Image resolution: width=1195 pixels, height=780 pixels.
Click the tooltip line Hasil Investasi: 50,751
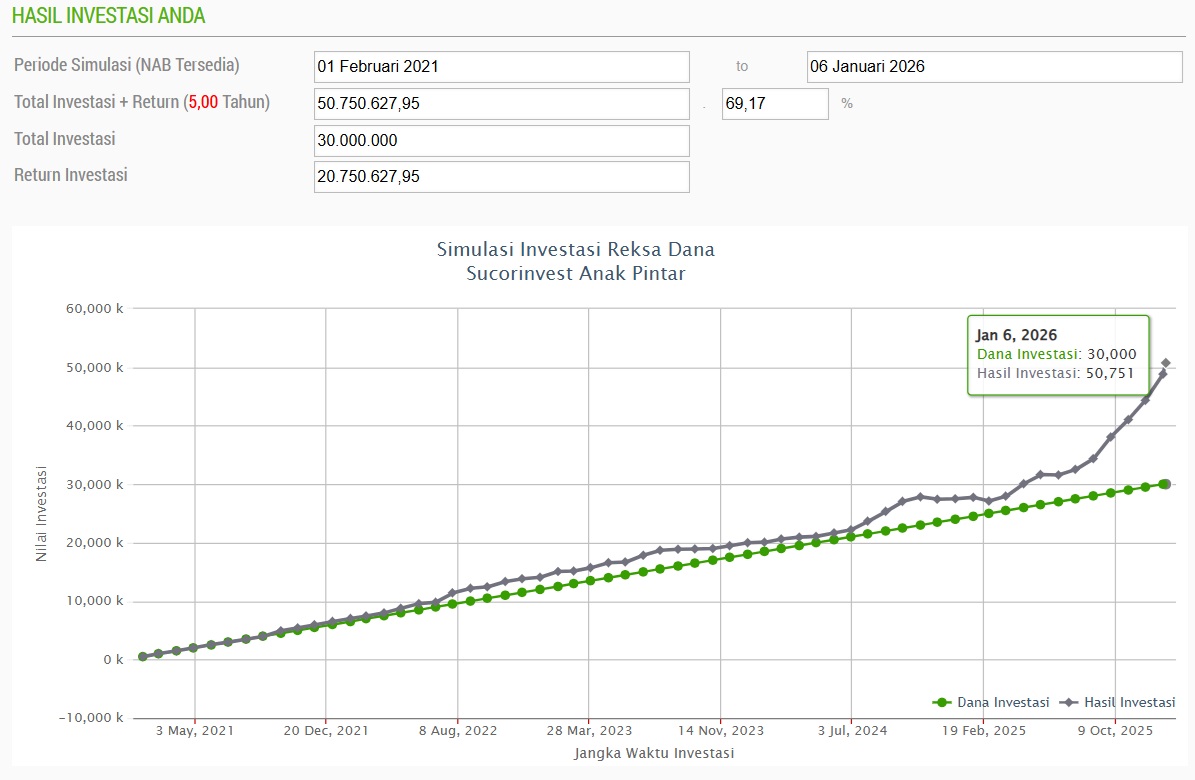[1056, 373]
